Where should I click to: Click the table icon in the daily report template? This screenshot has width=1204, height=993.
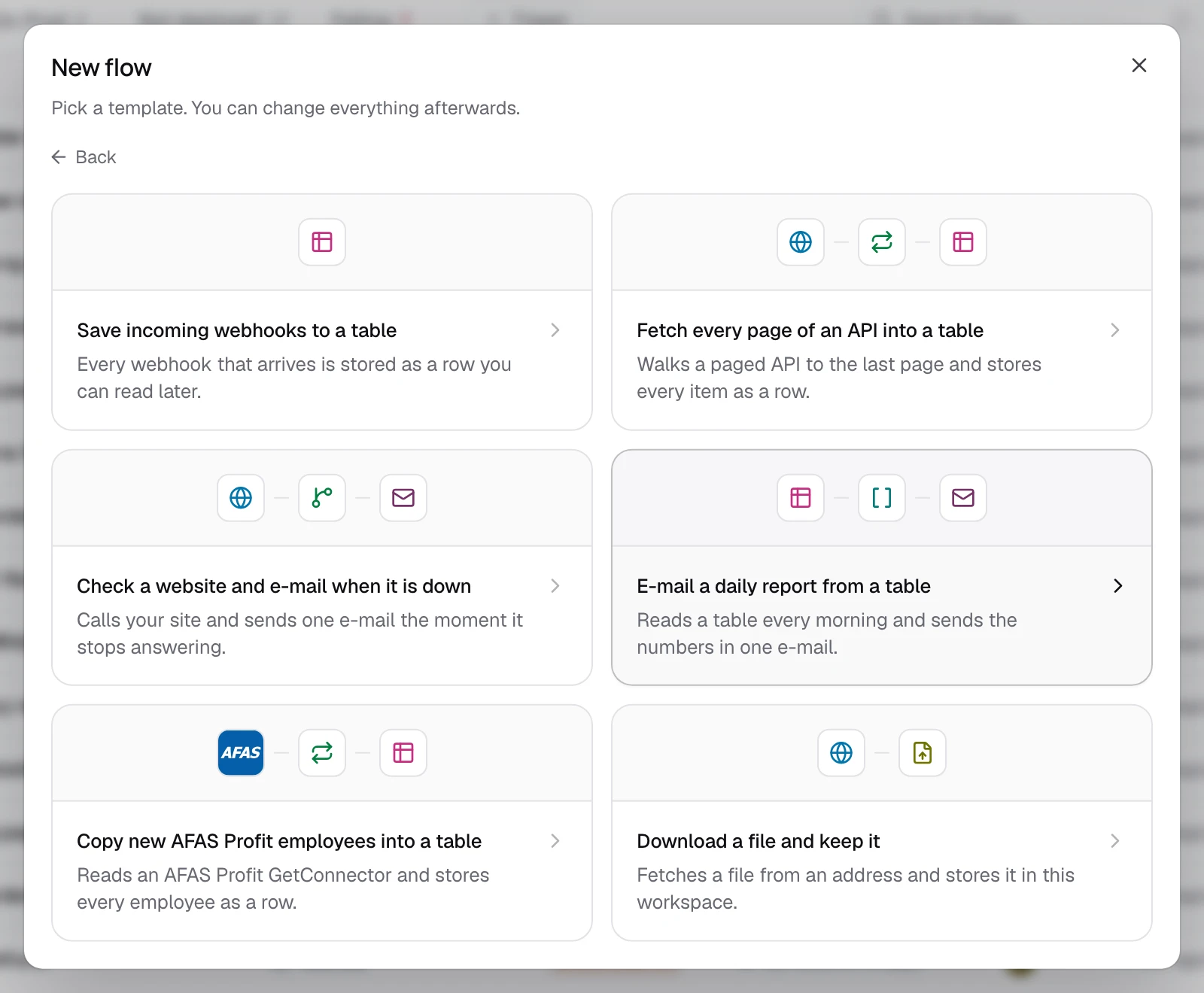801,498
